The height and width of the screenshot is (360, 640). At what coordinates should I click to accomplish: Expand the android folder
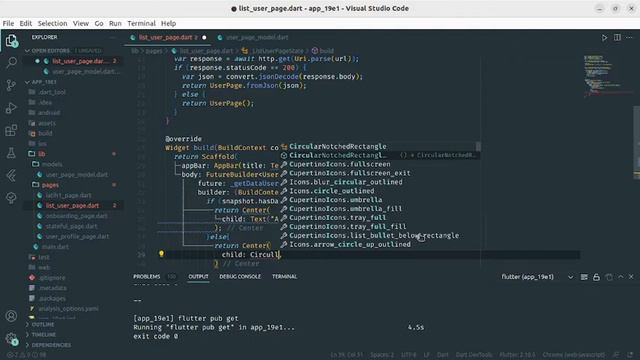coord(73,113)
